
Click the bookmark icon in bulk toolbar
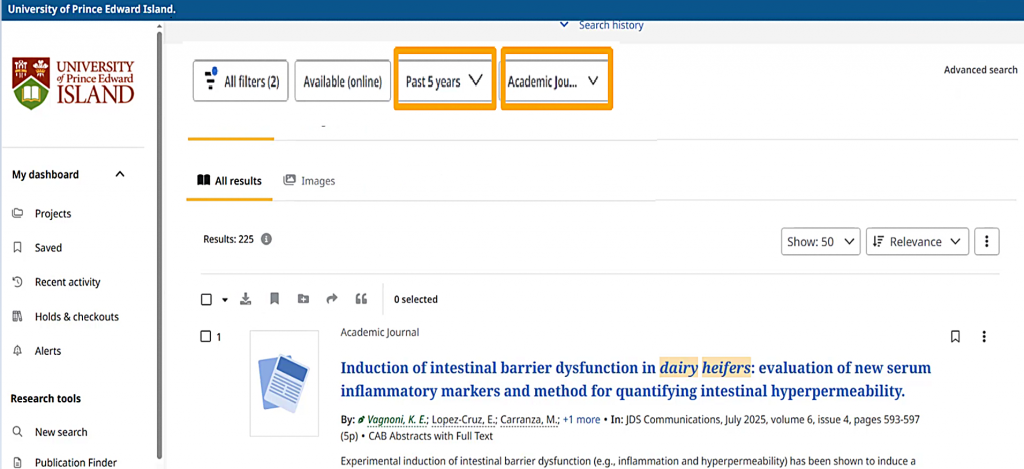pos(275,299)
